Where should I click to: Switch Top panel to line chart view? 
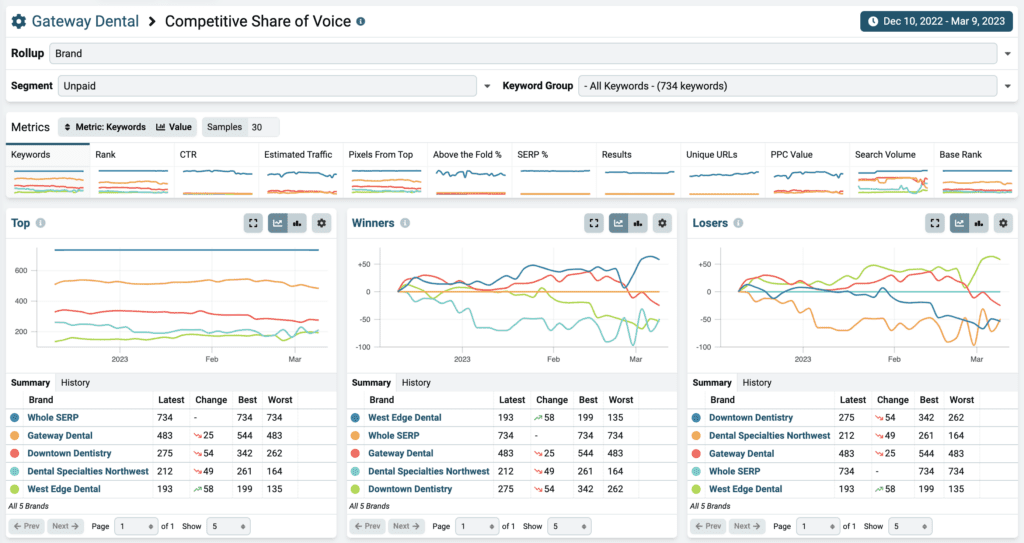[278, 223]
